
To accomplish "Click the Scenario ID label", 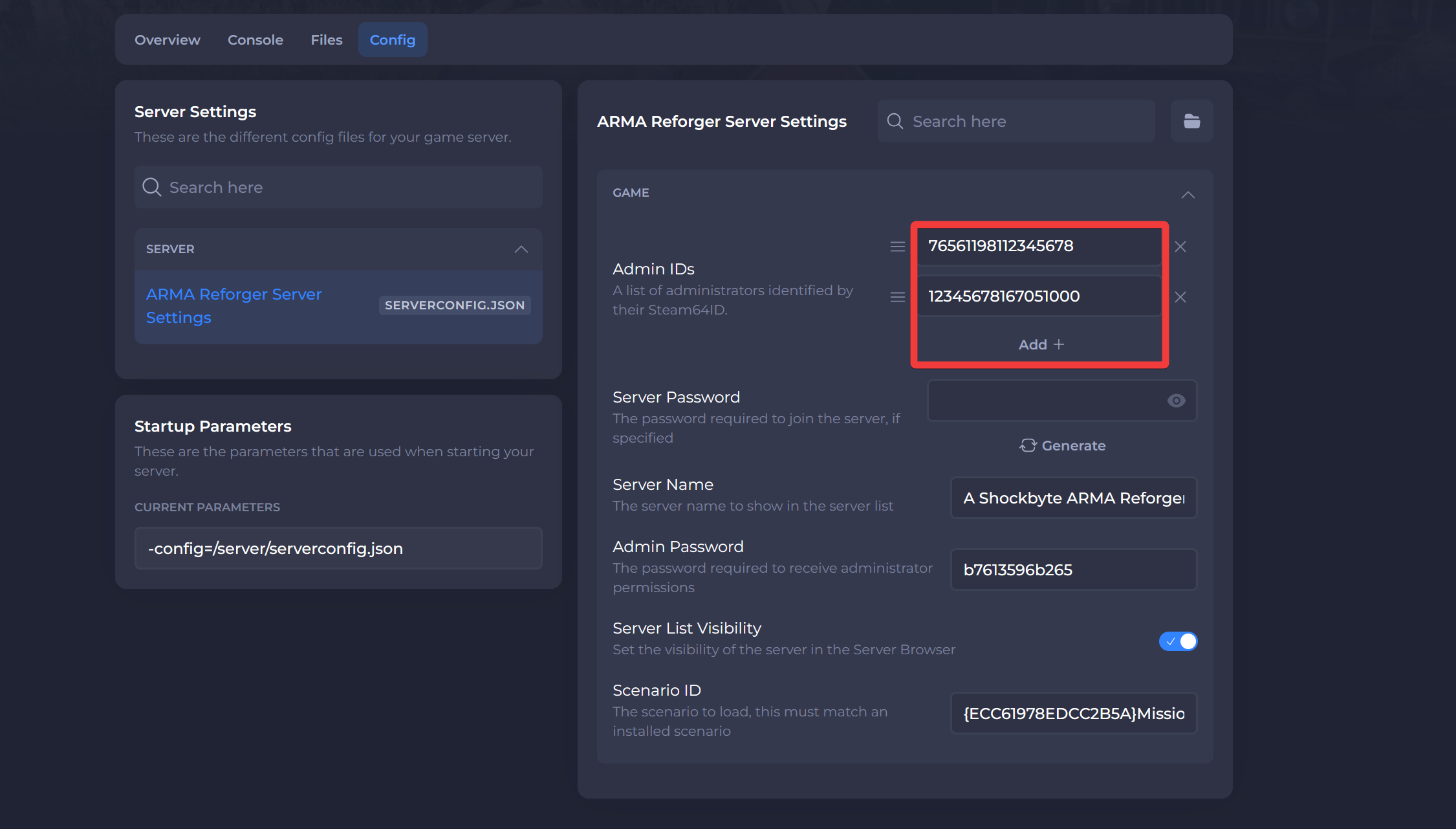I will click(x=657, y=691).
